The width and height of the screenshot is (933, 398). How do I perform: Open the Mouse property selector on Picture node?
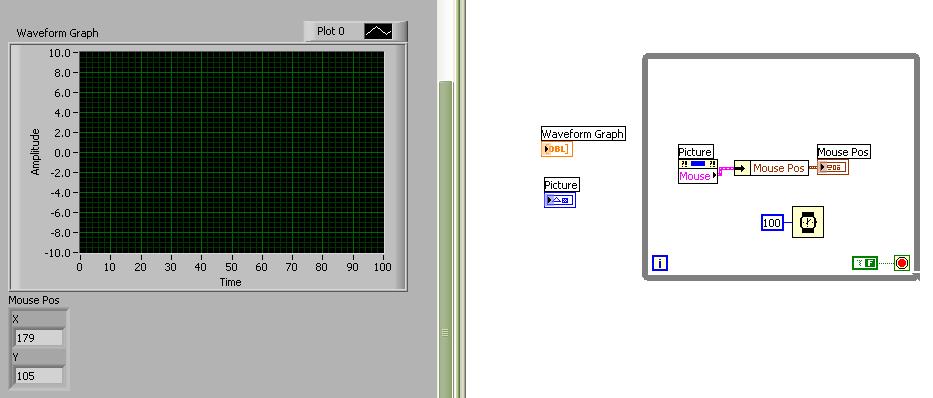[698, 176]
